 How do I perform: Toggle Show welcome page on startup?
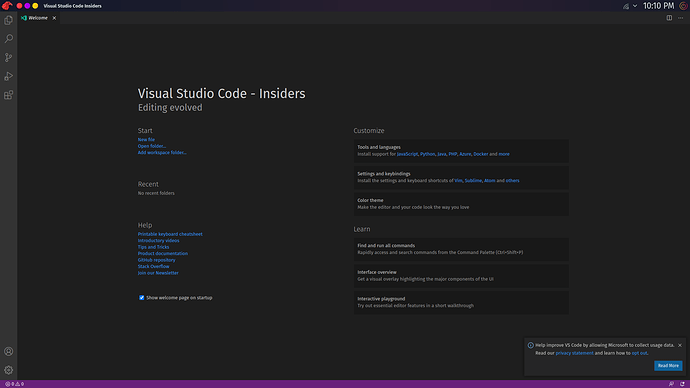tap(142, 298)
